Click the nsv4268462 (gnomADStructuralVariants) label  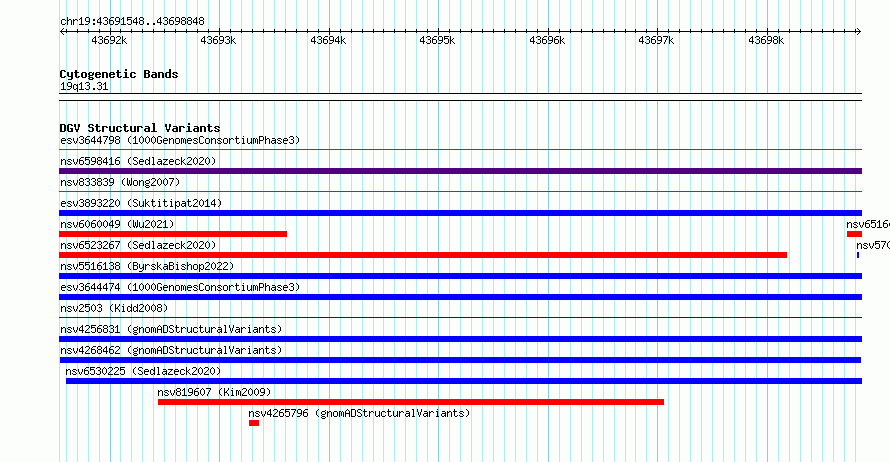[171, 350]
